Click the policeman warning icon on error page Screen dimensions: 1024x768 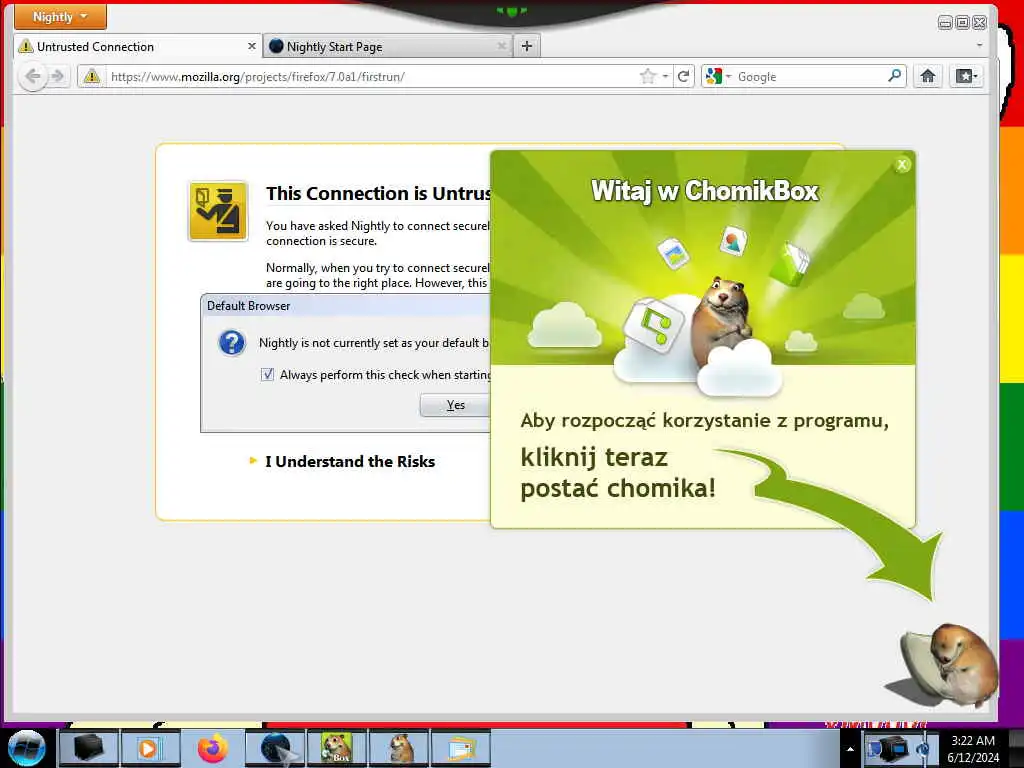click(218, 211)
